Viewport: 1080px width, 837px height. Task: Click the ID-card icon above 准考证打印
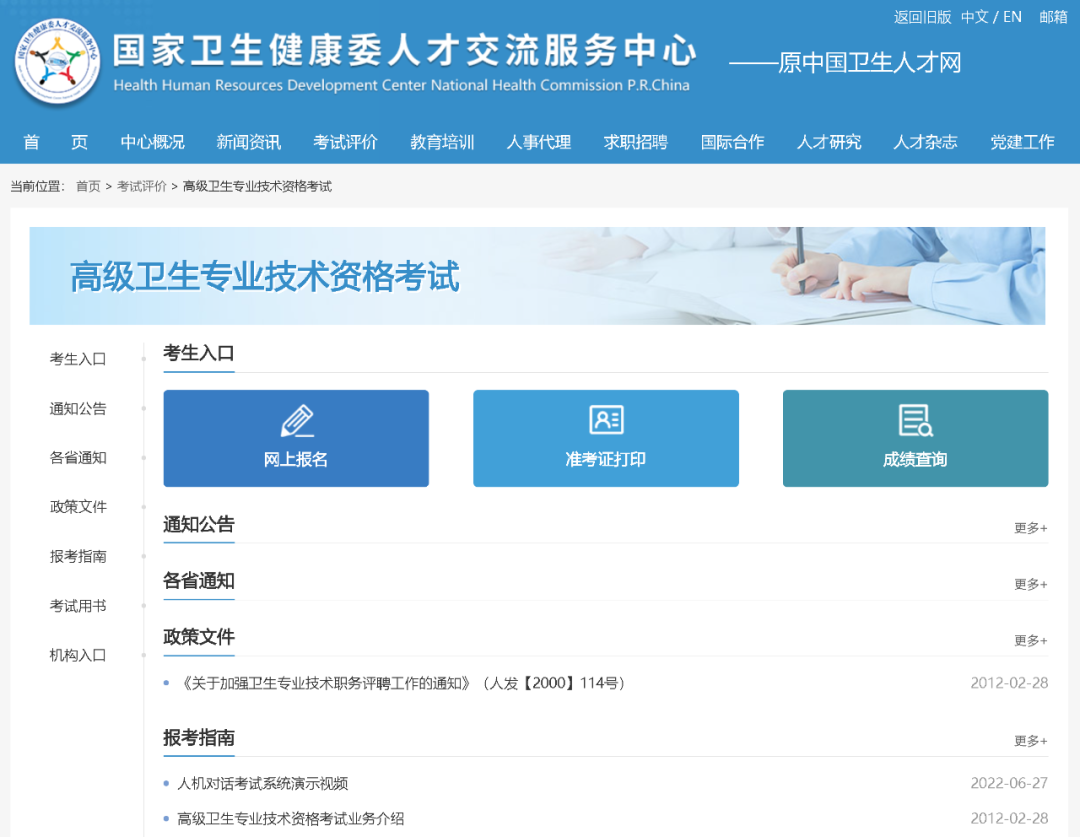(x=605, y=420)
